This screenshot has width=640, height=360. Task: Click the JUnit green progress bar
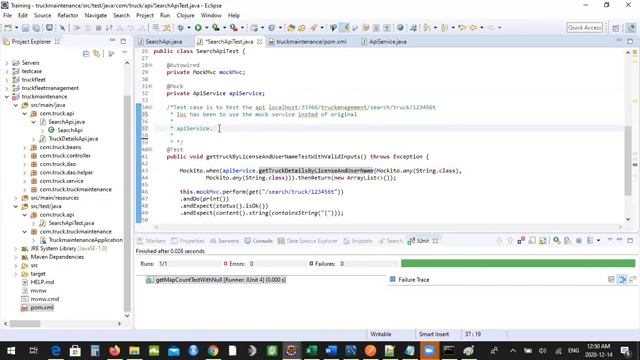[x=518, y=264]
